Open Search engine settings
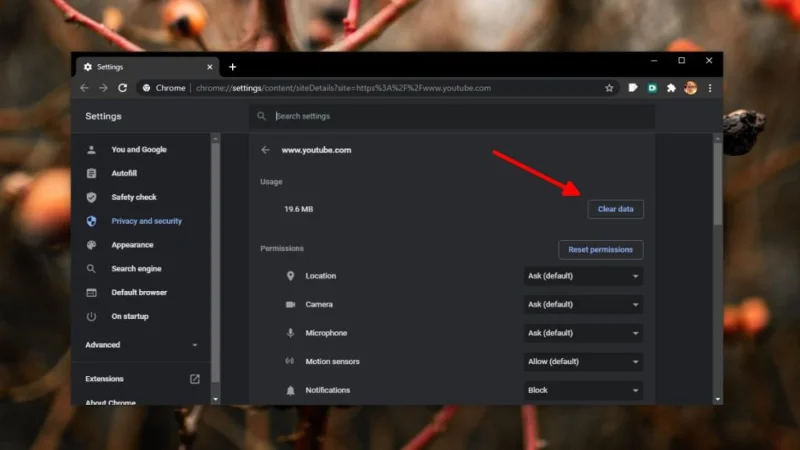The width and height of the screenshot is (800, 450). click(136, 268)
